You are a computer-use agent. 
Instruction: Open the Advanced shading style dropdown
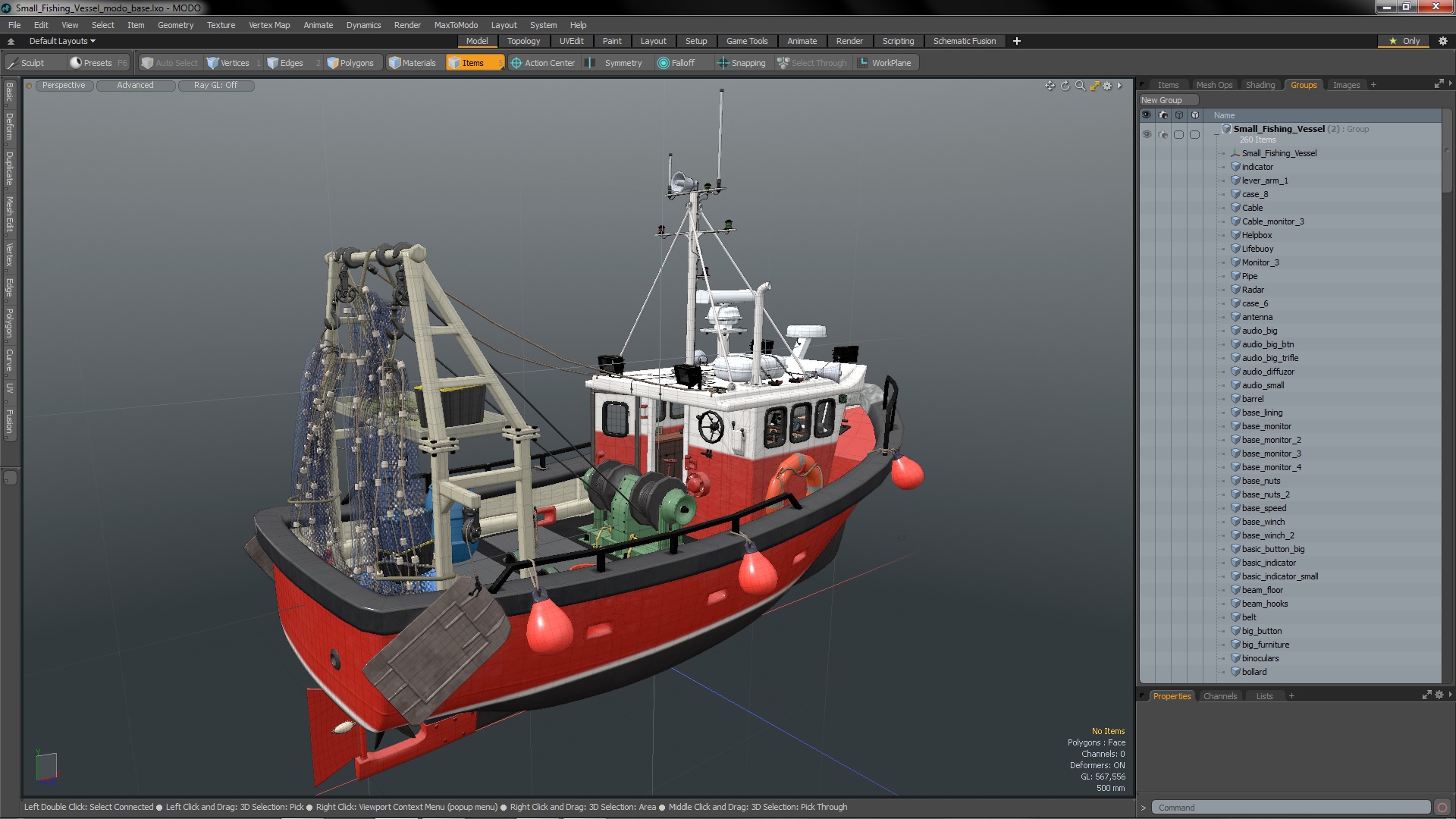pos(135,86)
